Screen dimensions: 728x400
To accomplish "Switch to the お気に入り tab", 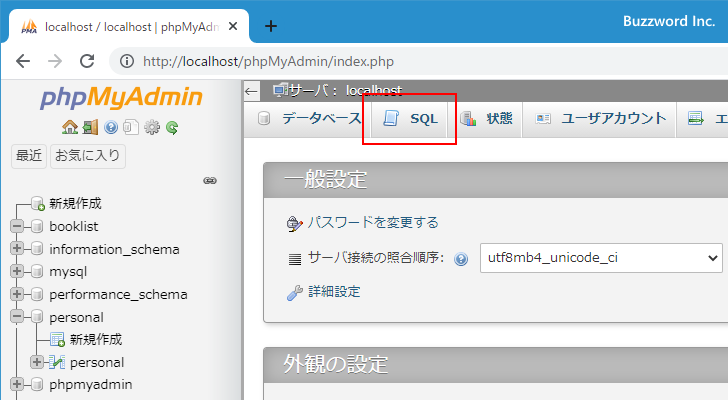I will point(87,155).
